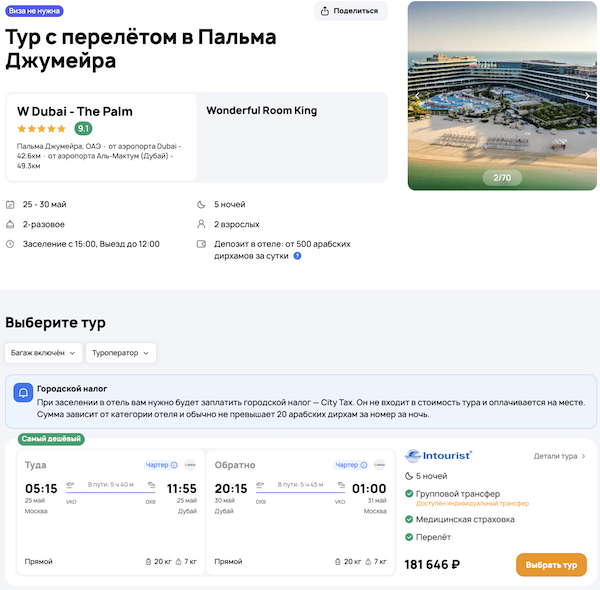This screenshot has width=600, height=590.
Task: Click the Поделиться share button
Action: tap(351, 11)
